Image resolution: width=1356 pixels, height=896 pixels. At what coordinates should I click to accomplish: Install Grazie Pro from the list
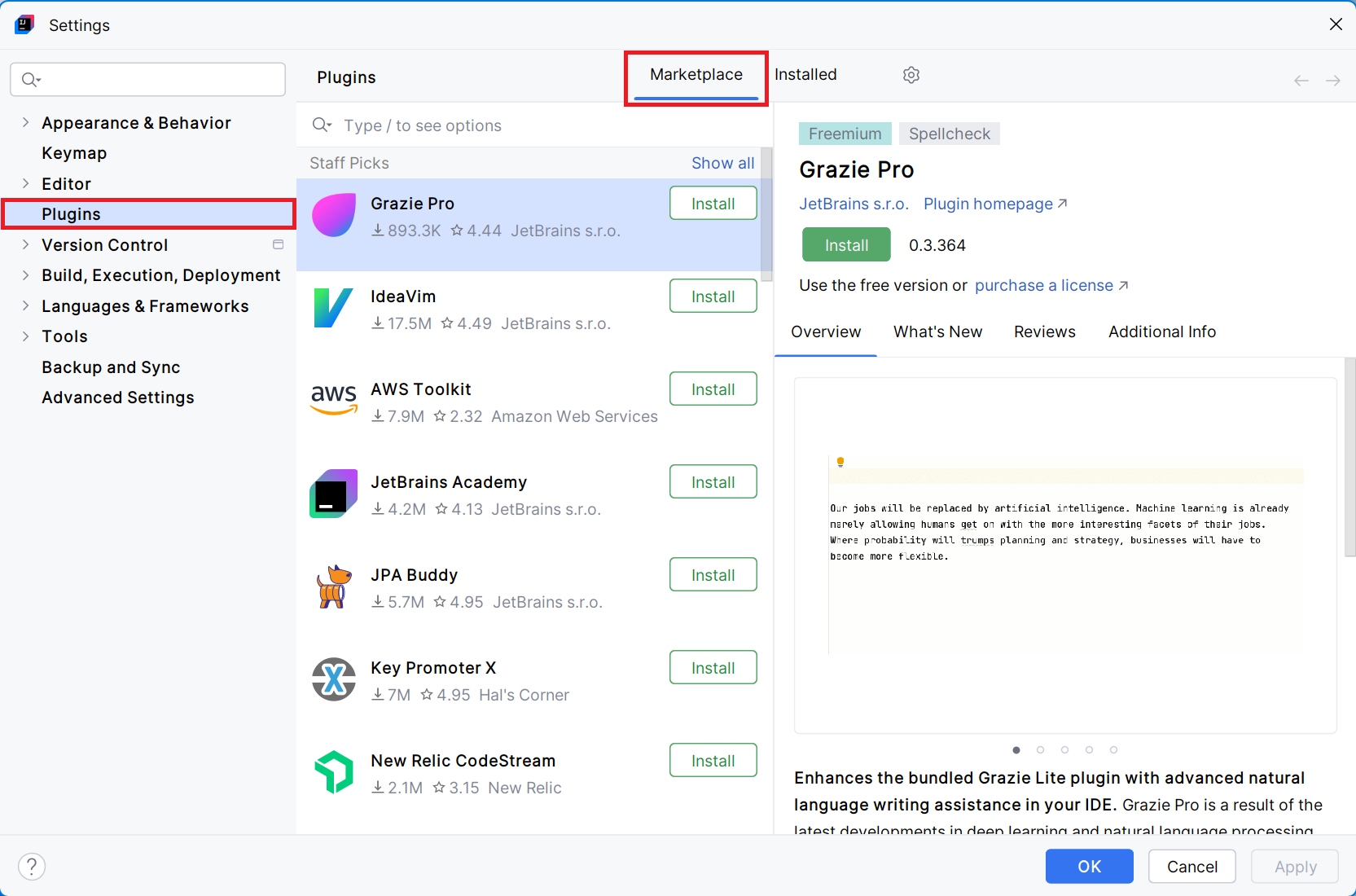[713, 204]
